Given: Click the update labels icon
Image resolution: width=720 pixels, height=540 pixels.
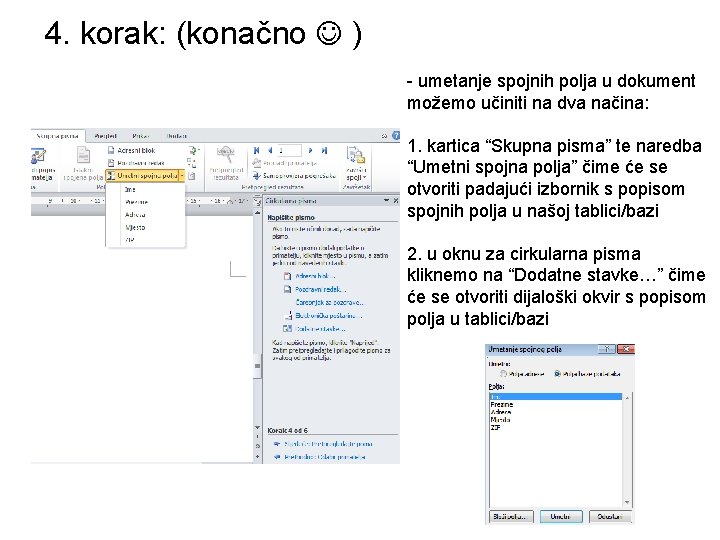Looking at the screenshot, I should 192,176.
